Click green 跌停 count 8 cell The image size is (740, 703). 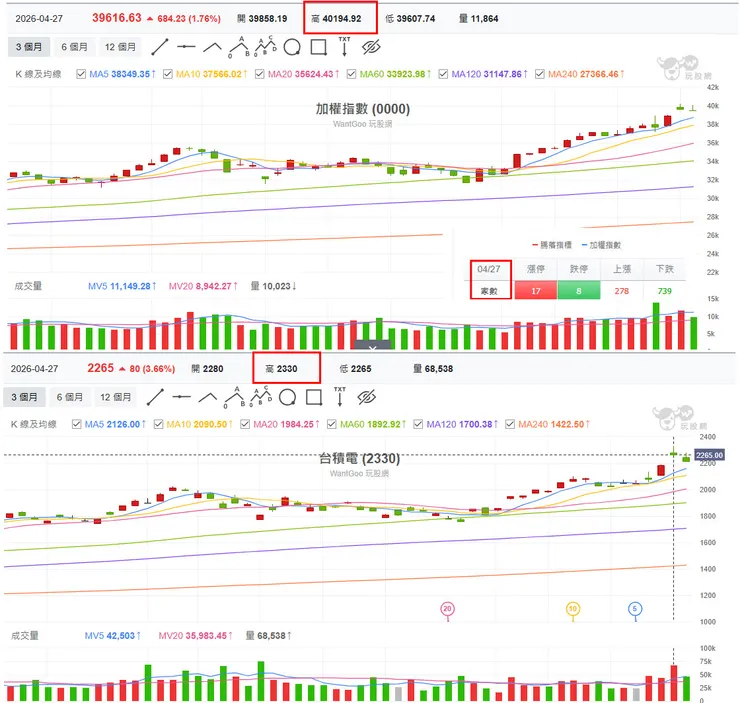pyautogui.click(x=579, y=291)
